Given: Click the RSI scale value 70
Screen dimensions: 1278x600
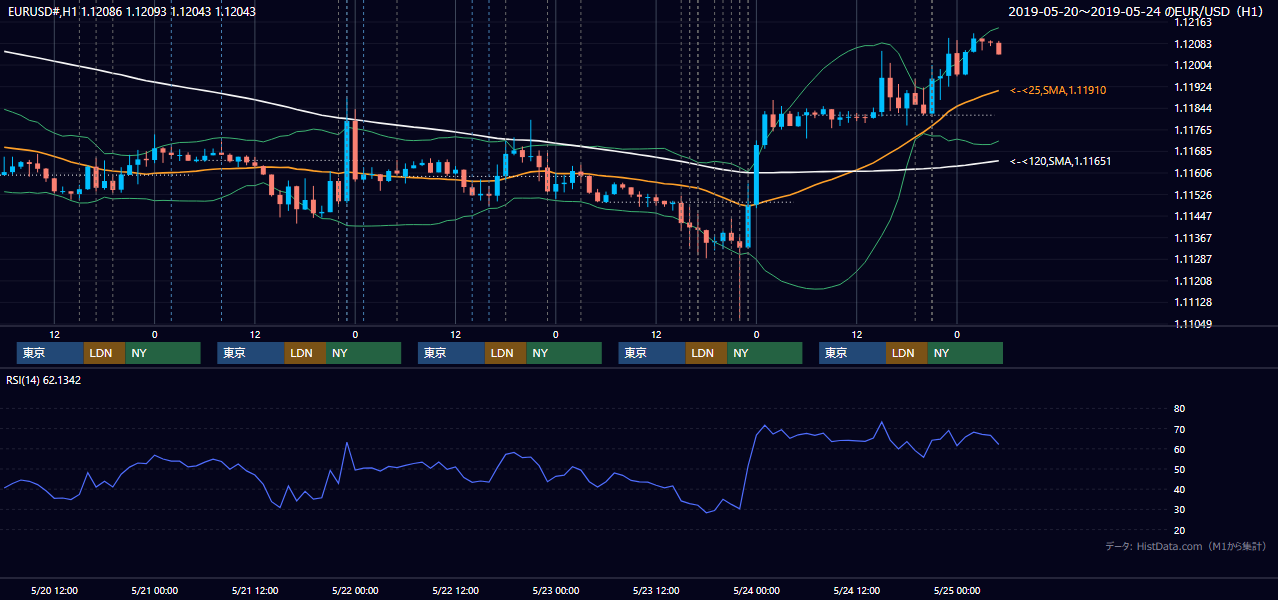Looking at the screenshot, I should point(1179,429).
